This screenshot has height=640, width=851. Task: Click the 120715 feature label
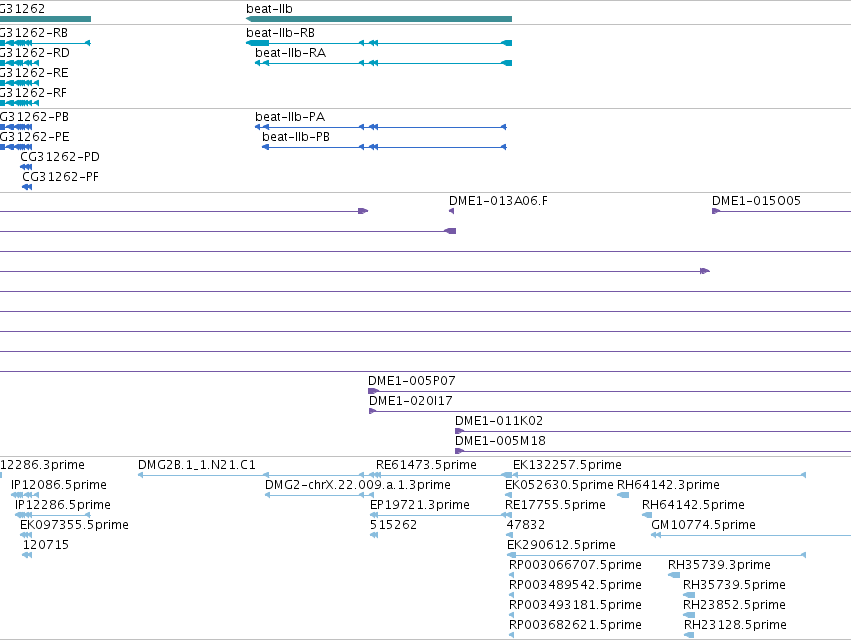point(46,546)
